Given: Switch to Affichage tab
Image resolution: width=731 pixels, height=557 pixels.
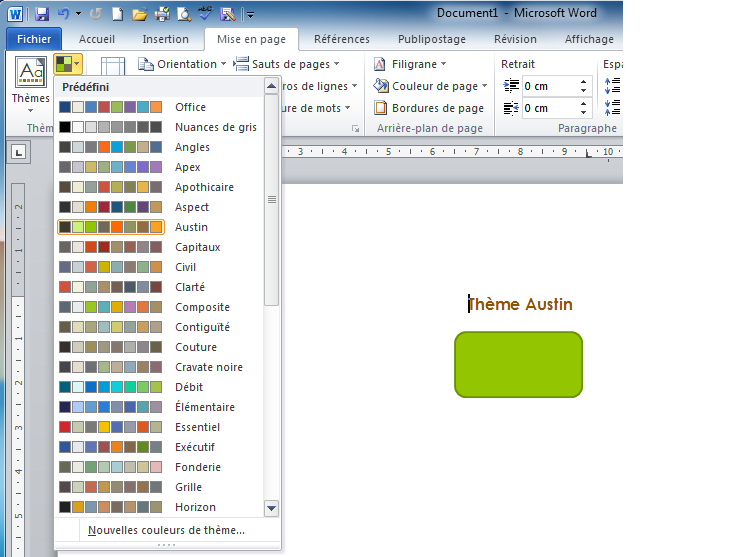Looking at the screenshot, I should [x=589, y=39].
